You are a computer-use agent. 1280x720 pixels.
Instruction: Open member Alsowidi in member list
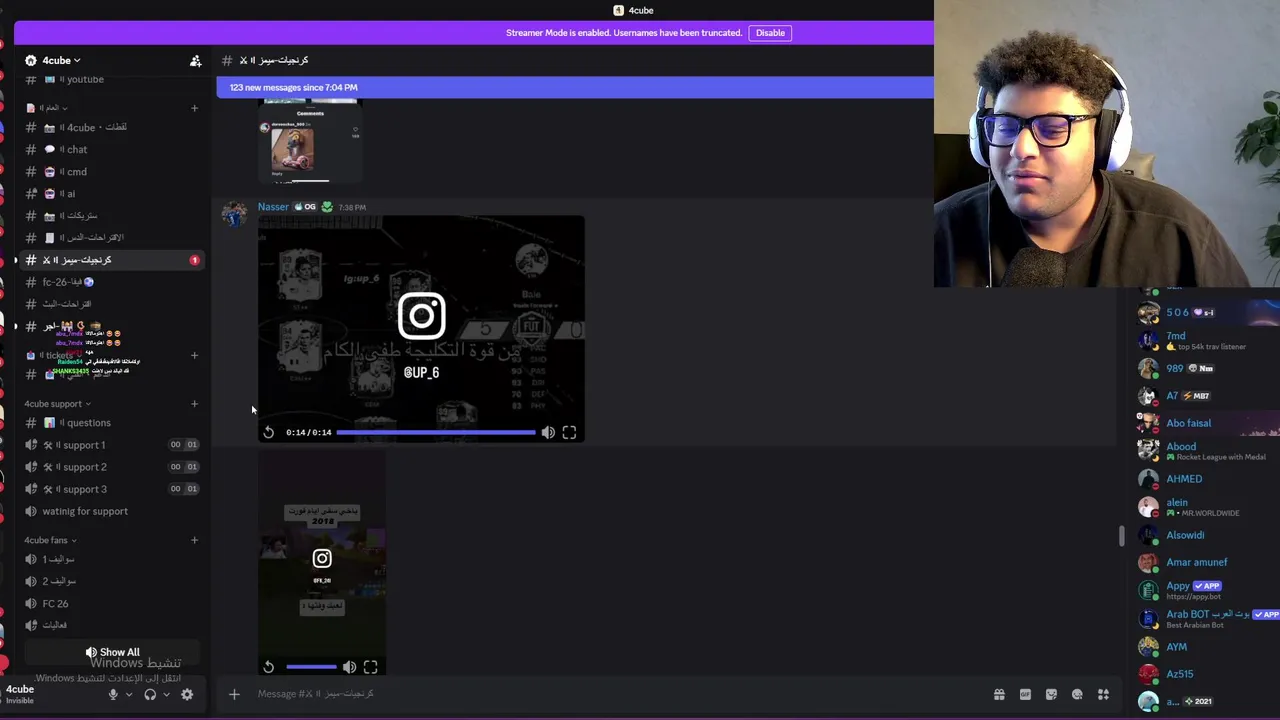point(1205,535)
